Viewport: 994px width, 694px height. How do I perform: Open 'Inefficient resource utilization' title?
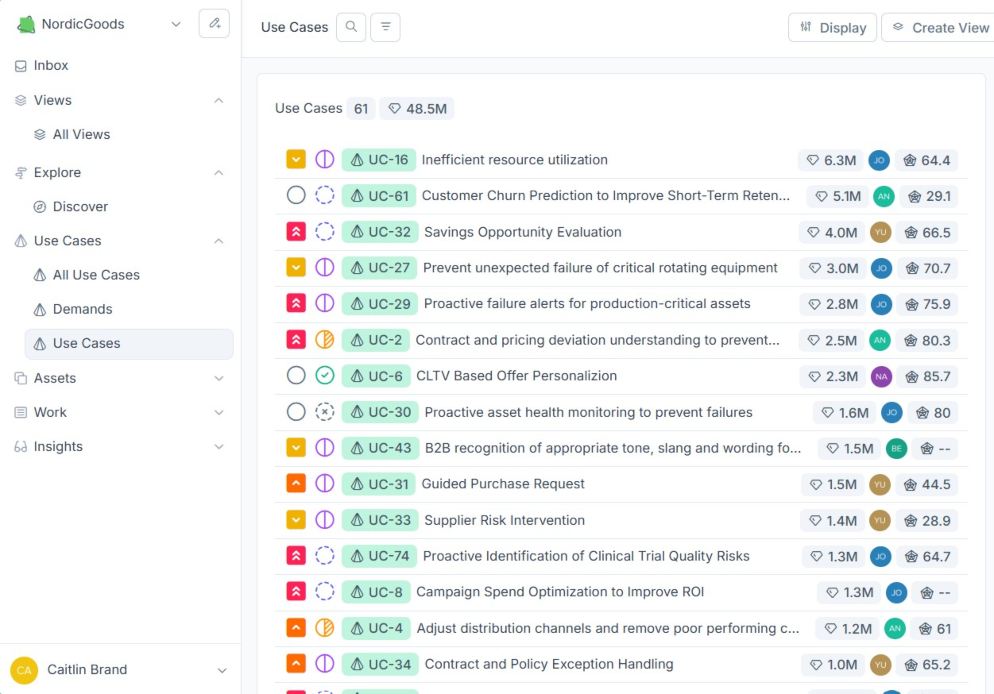click(514, 160)
